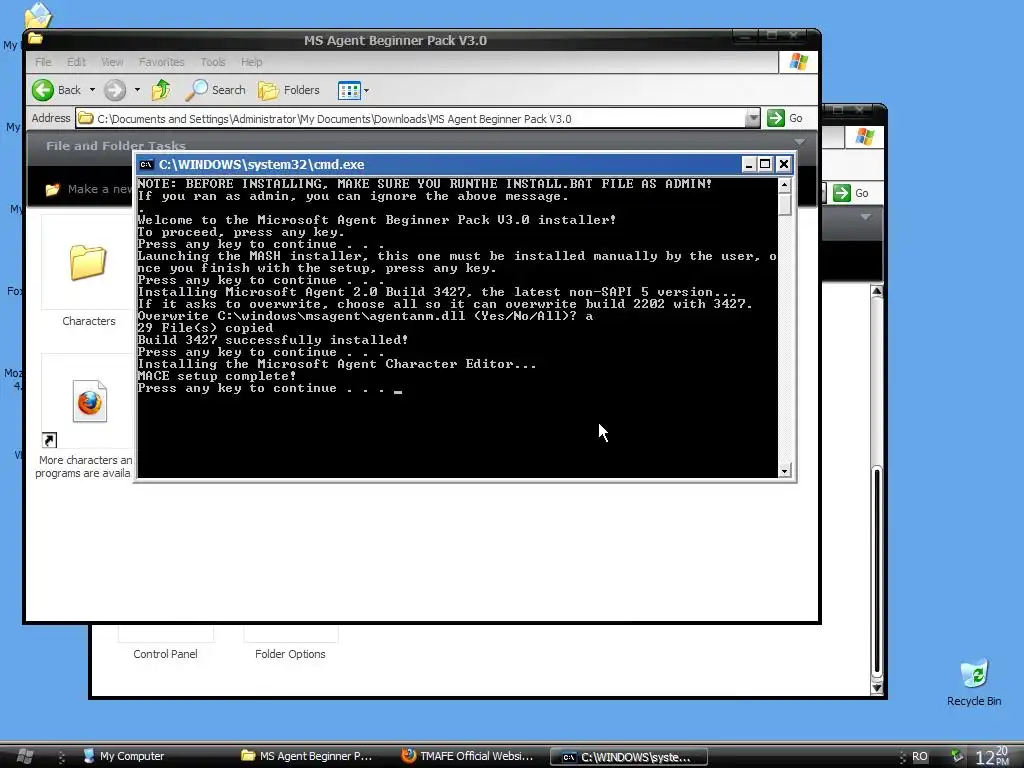Open the Back history dropdown arrow
Viewport: 1024px width, 768px height.
click(x=92, y=90)
